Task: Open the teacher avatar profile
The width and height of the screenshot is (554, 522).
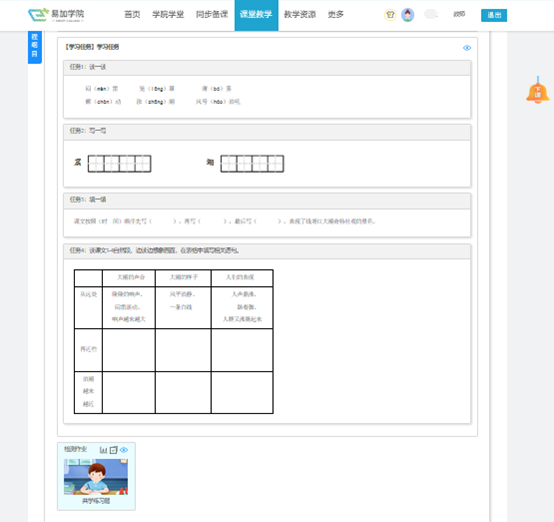Action: (x=408, y=15)
